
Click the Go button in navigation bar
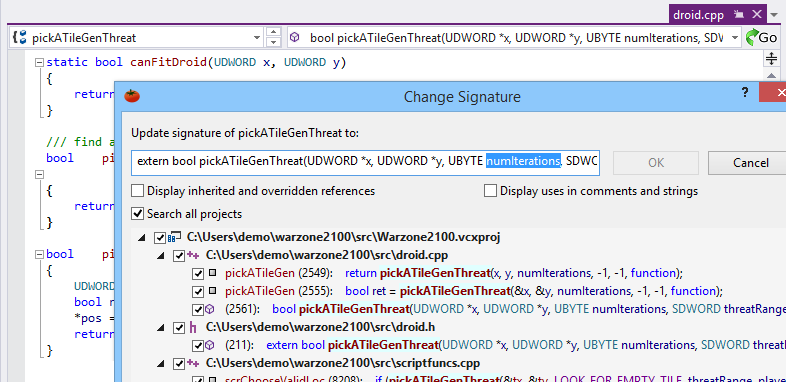pos(762,38)
